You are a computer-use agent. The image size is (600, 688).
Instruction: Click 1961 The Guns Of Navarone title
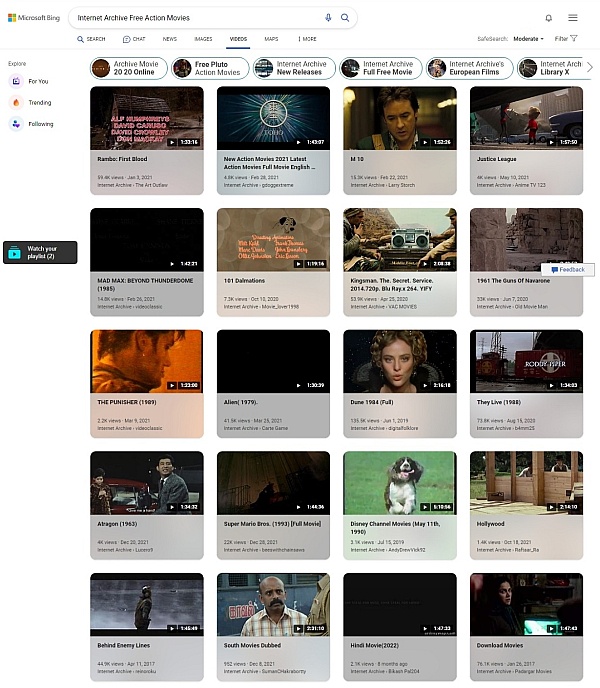point(513,280)
